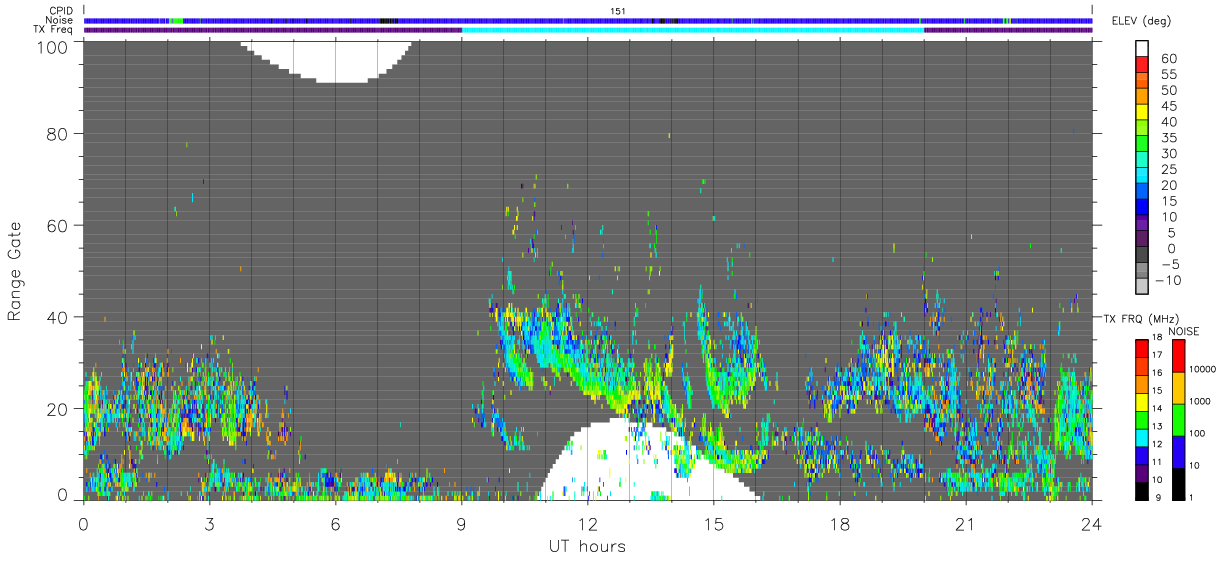Click the 'ELEV (deg)' legend title

[x=1142, y=20]
